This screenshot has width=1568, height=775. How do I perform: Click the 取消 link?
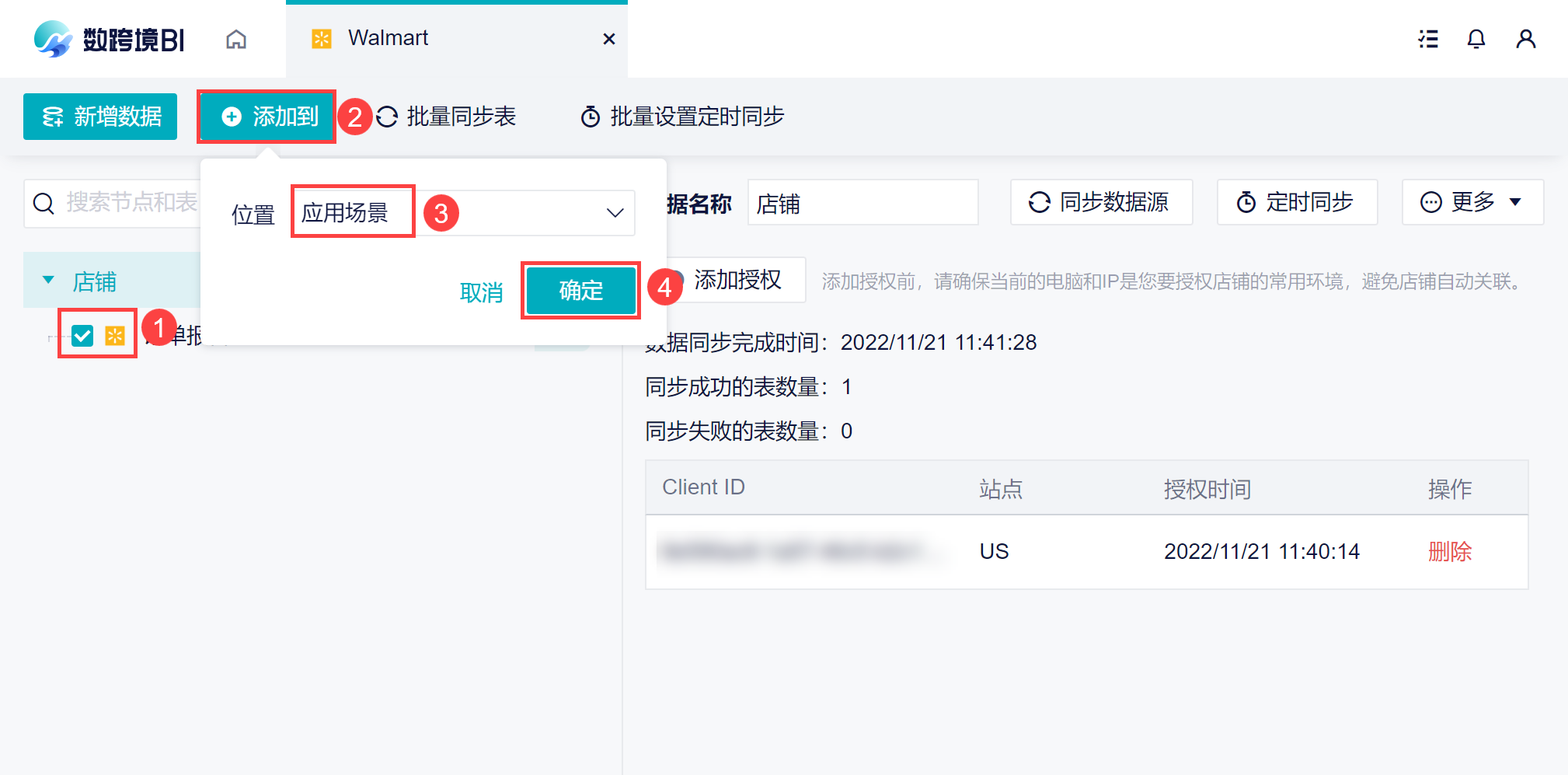click(481, 292)
